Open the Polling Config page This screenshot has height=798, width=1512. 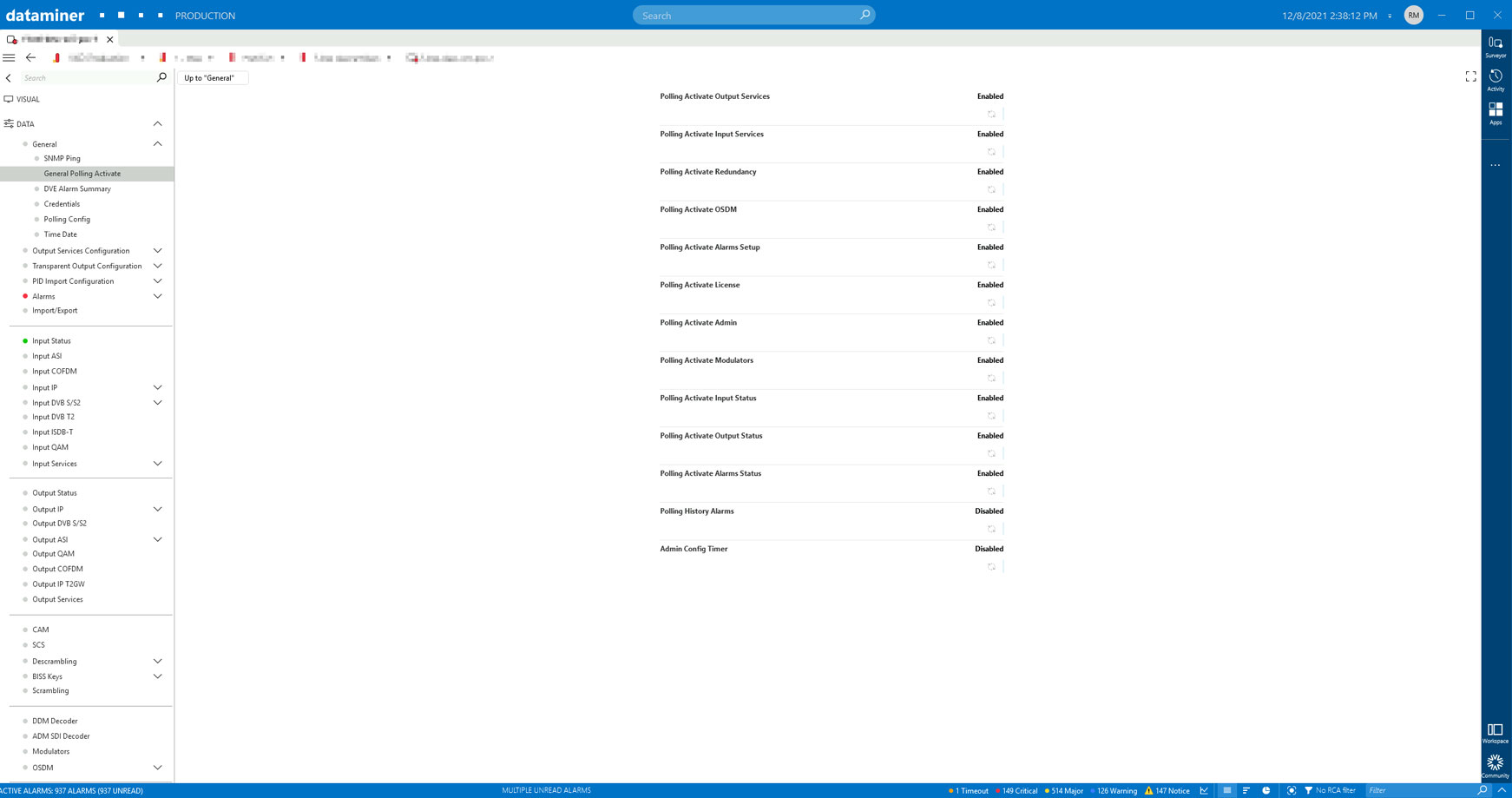coord(67,220)
